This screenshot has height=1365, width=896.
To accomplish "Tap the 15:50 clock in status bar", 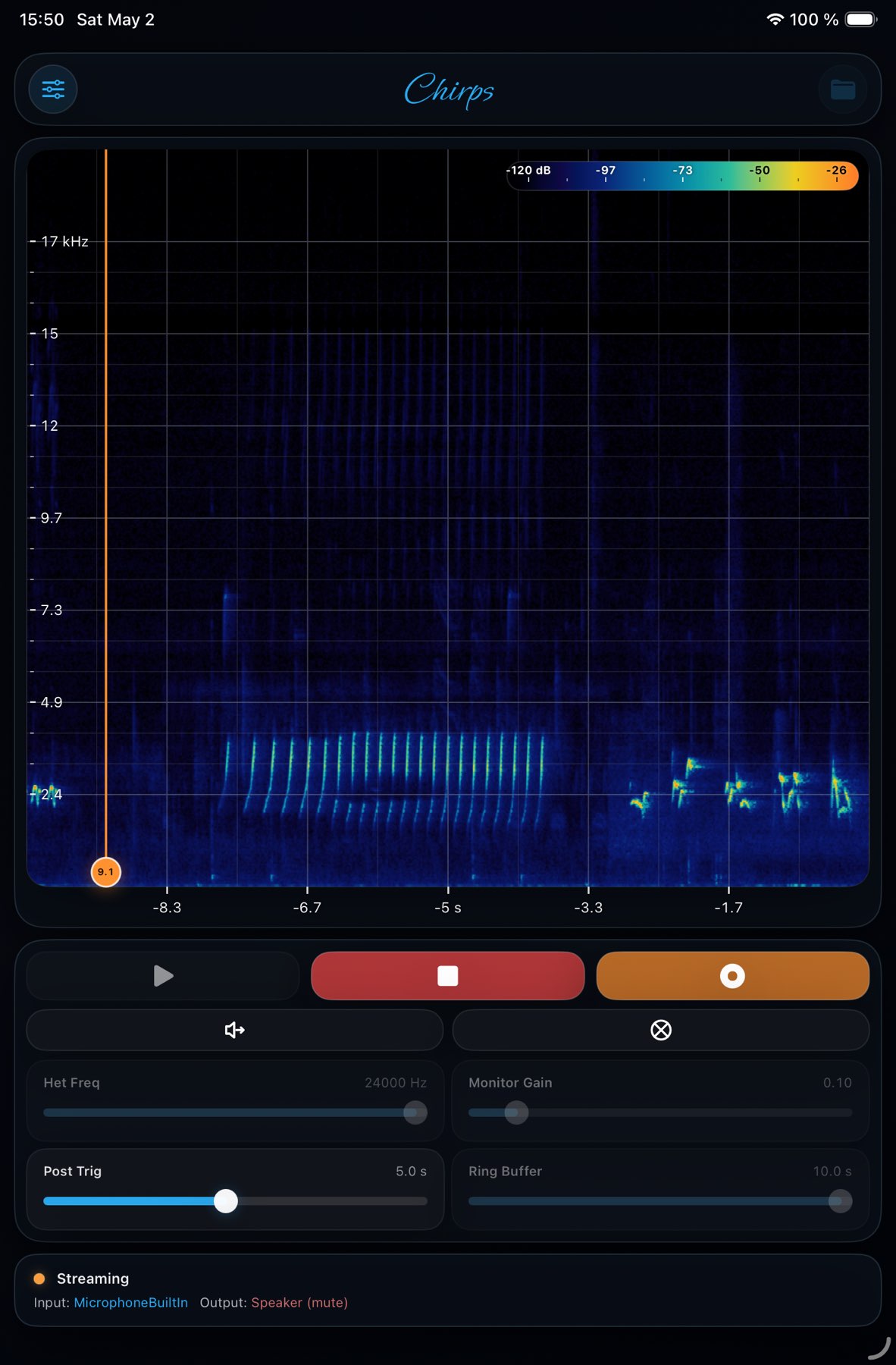I will point(42,20).
